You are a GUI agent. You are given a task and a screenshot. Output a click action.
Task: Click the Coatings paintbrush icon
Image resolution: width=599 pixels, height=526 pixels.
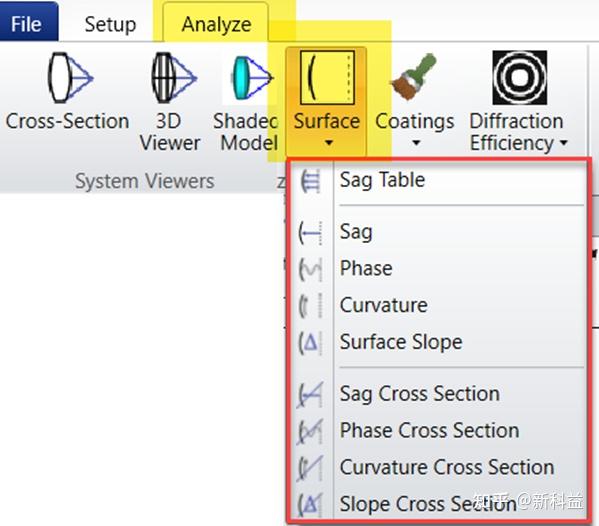[x=414, y=77]
